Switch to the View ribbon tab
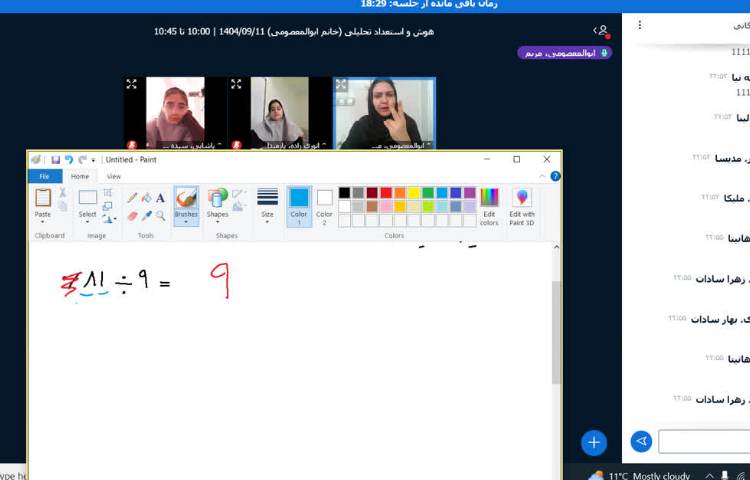The width and height of the screenshot is (750, 480). (x=114, y=176)
